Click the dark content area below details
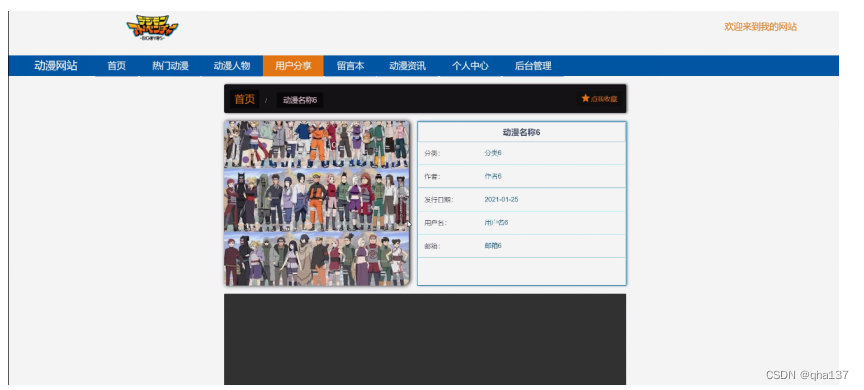This screenshot has height=390, width=864. (425, 339)
